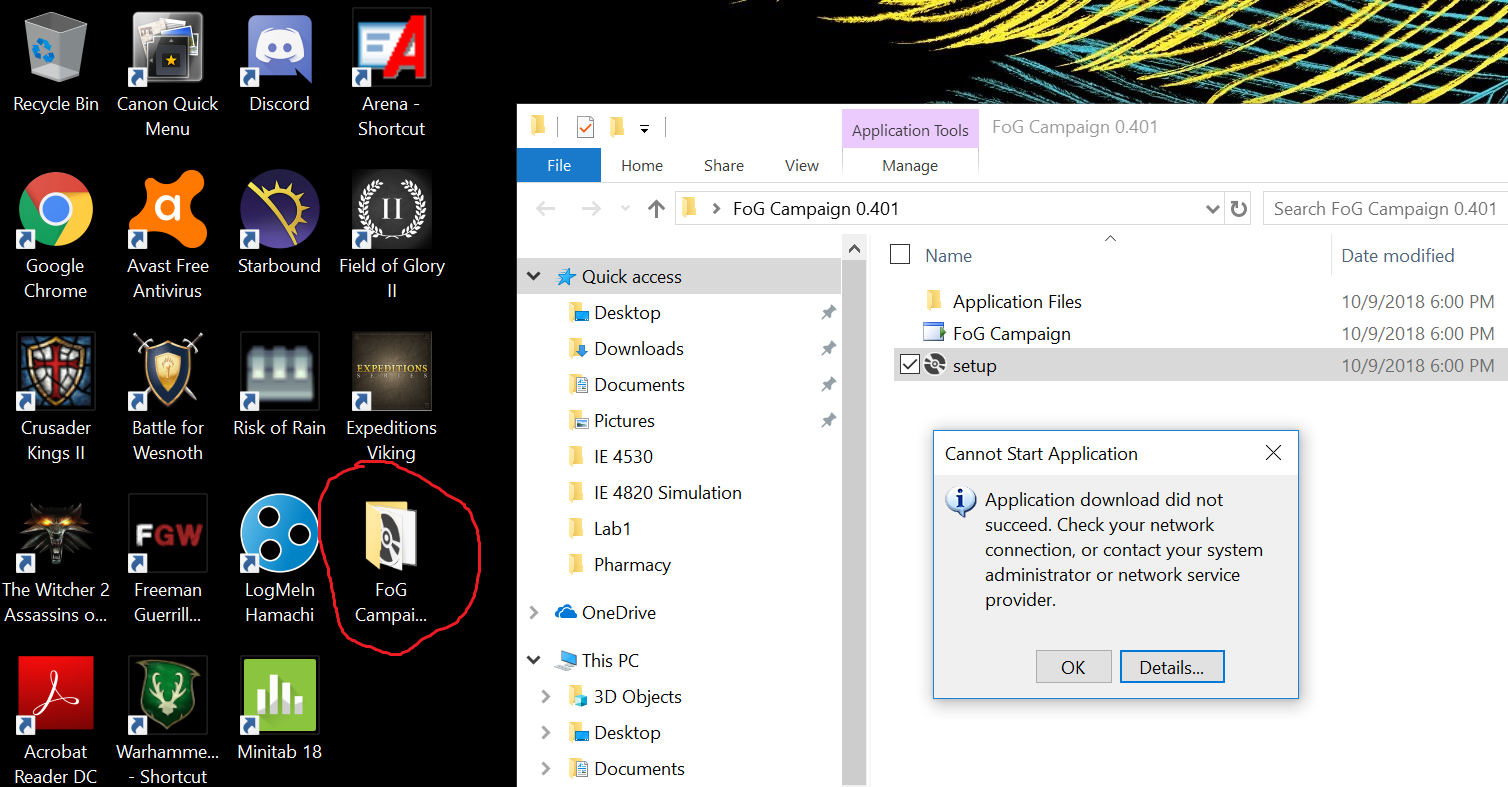Select the Pharmacy folder in navigation pane
1508x787 pixels.
[x=632, y=565]
